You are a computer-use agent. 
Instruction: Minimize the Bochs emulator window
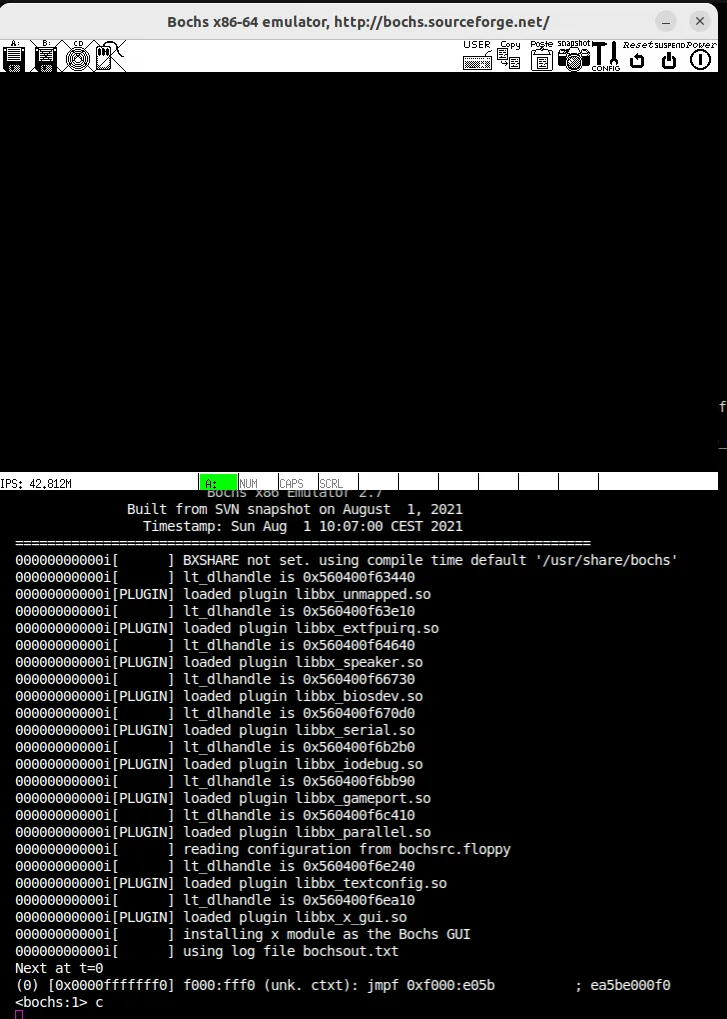[x=666, y=21]
